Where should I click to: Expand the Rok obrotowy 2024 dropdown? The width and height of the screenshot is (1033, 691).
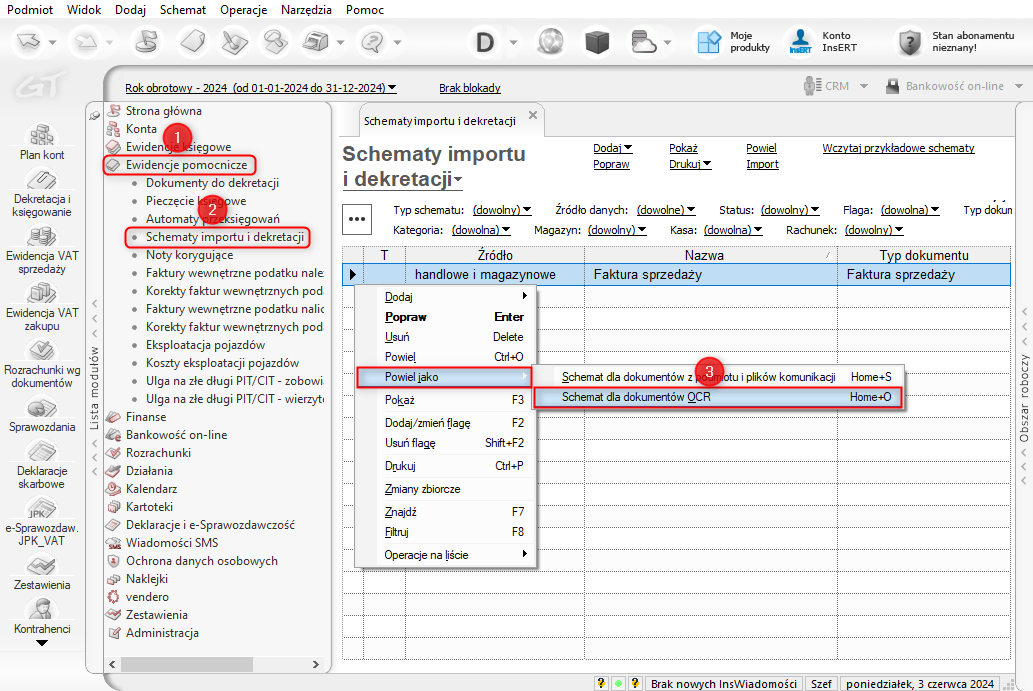pos(260,88)
